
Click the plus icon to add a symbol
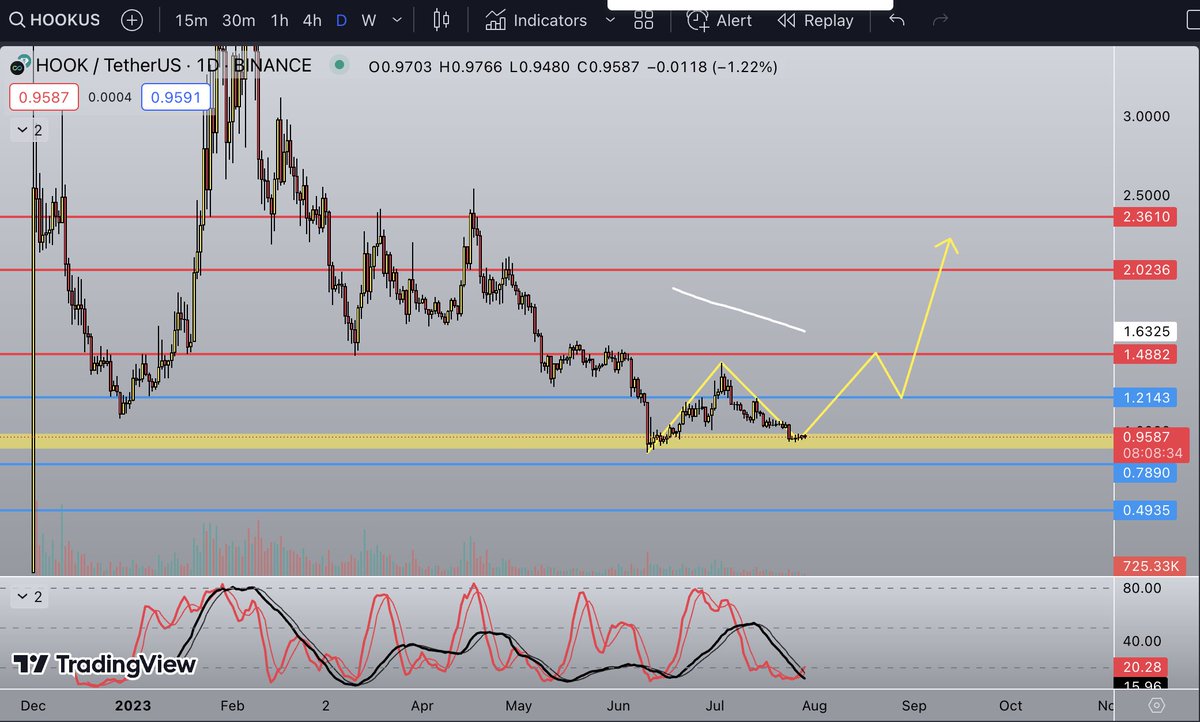click(131, 20)
